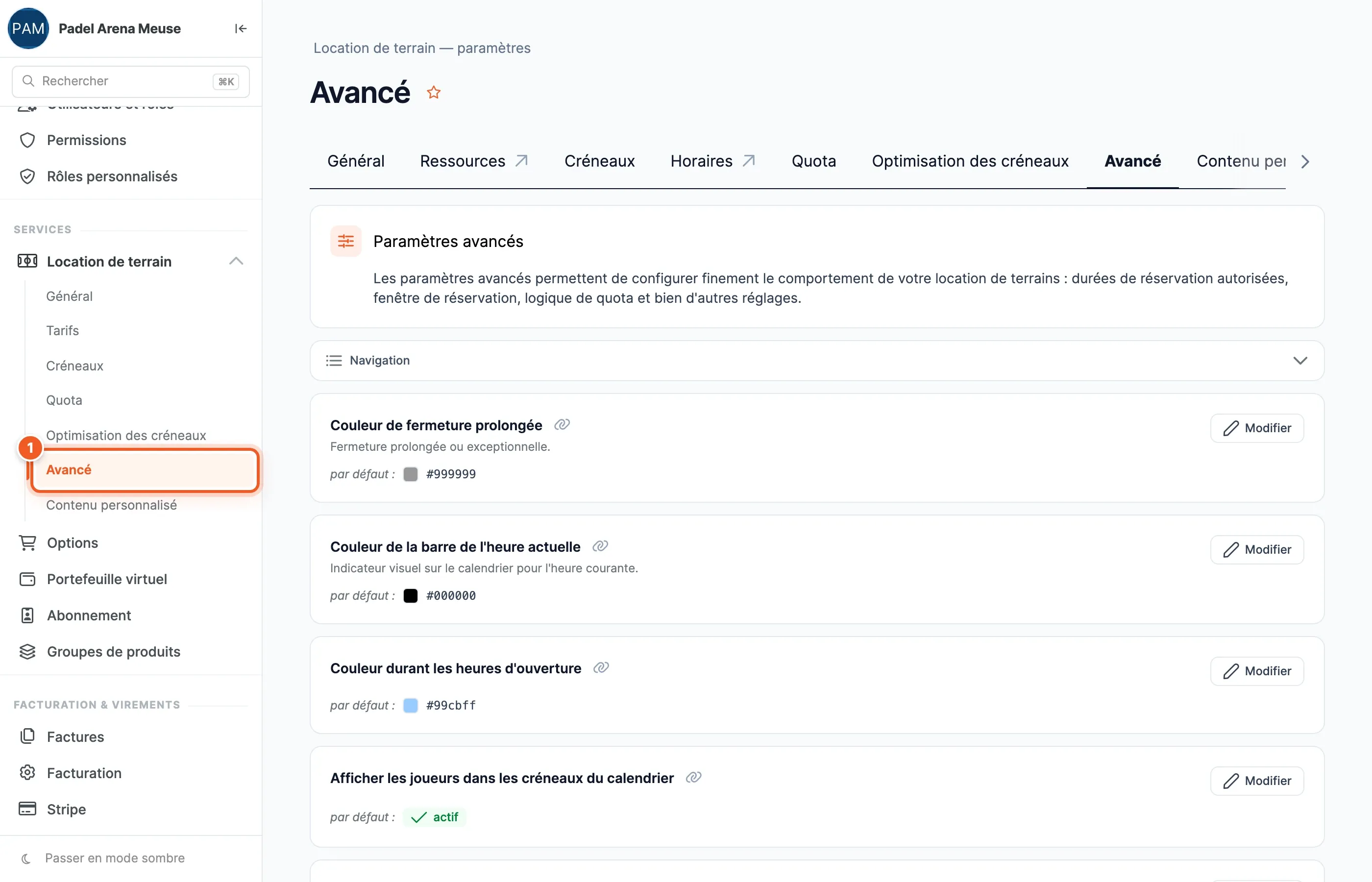Open the Horaires tab
Viewport: 1372px width, 882px height.
[x=702, y=161]
